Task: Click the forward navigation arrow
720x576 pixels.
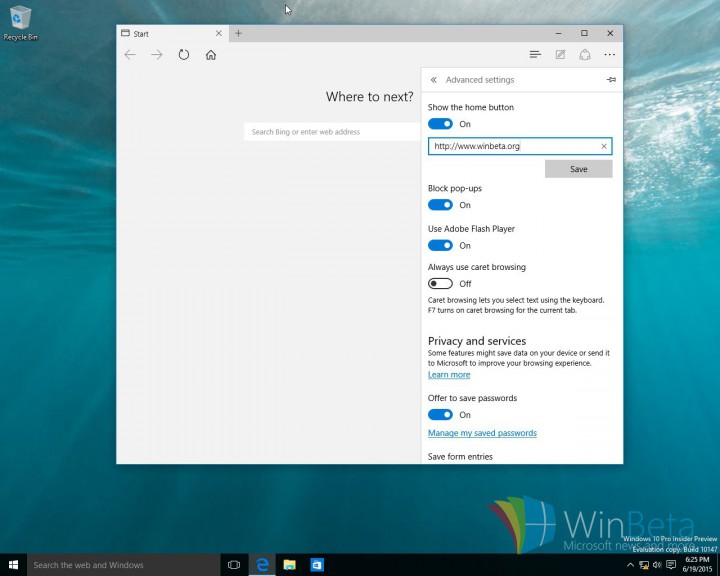Action: pos(157,55)
